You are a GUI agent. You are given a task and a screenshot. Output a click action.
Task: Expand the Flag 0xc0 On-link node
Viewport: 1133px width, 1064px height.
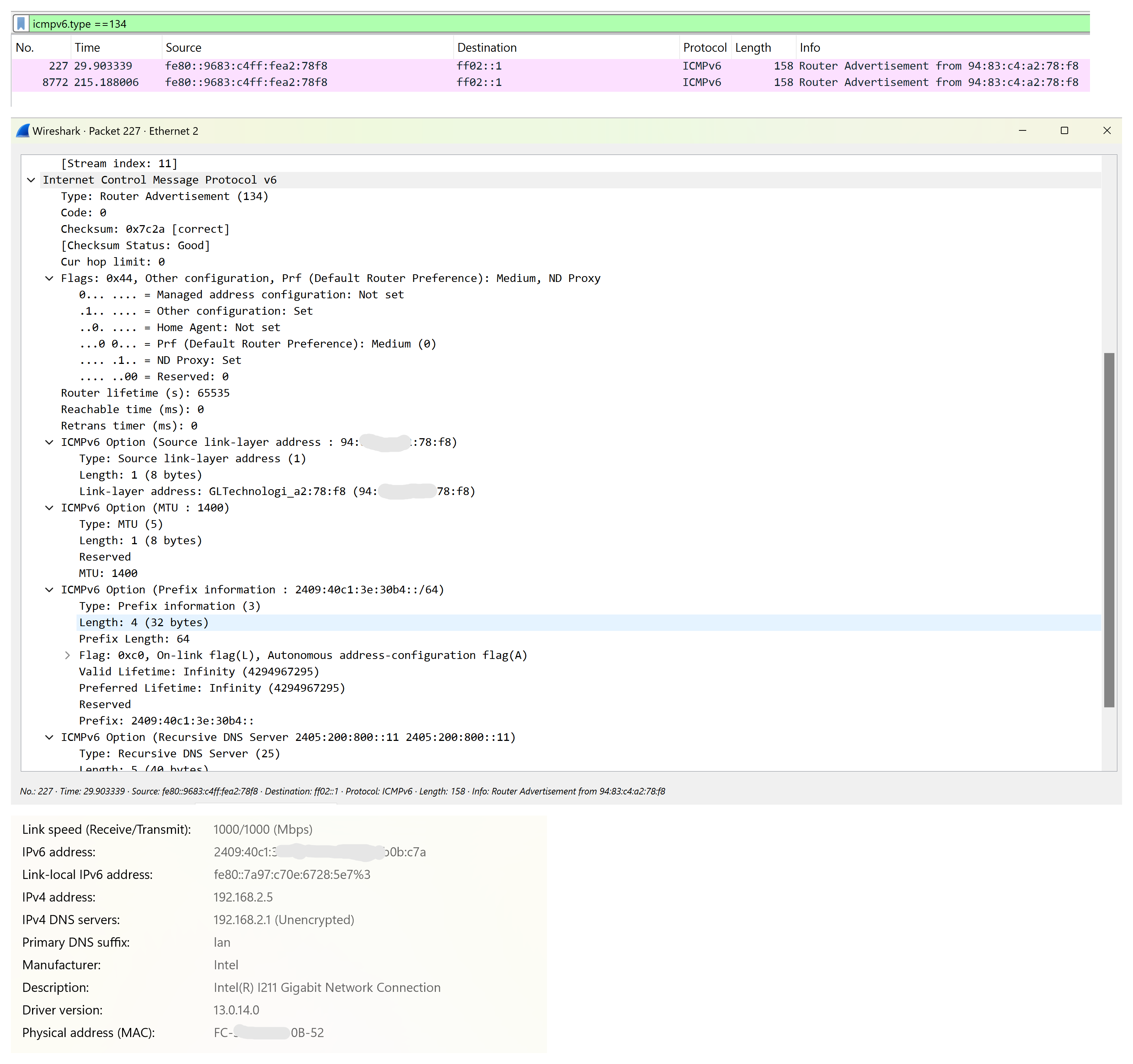67,656
